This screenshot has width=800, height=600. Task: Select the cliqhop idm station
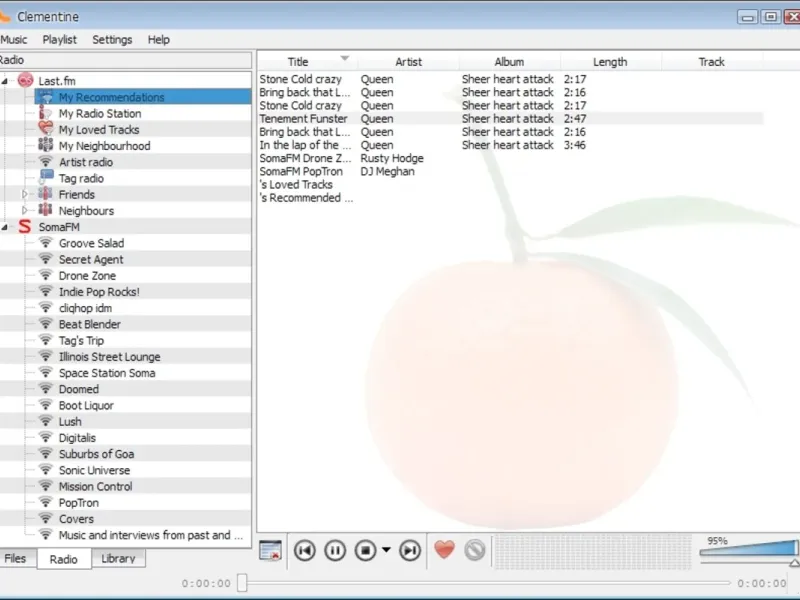coord(85,308)
